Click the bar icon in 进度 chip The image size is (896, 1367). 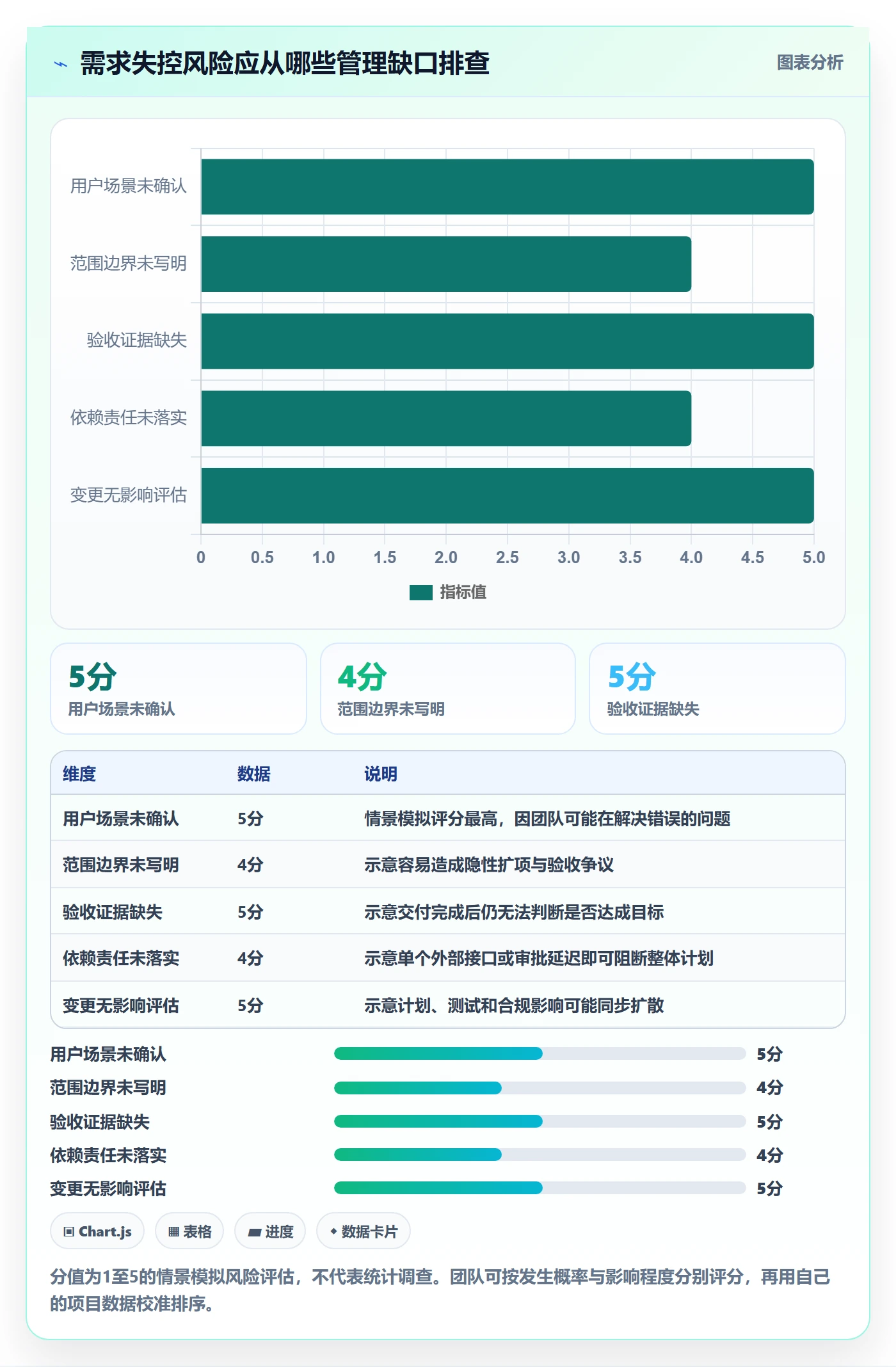(x=254, y=1233)
